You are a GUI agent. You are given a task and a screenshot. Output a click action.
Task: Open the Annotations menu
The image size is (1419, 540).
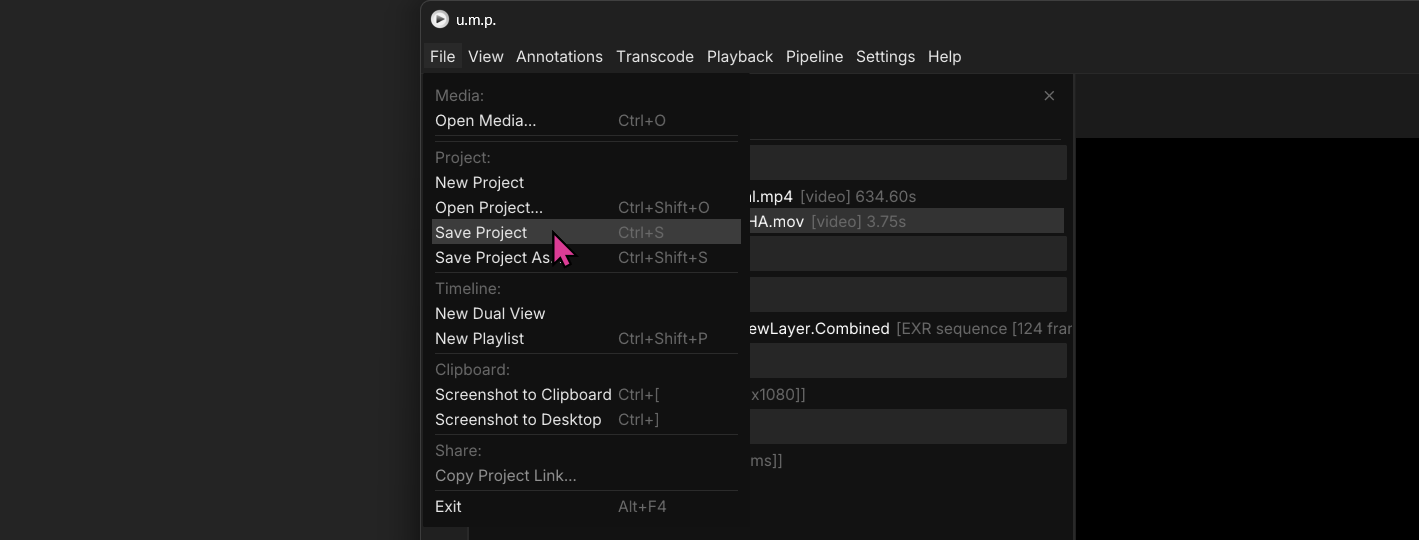click(559, 57)
